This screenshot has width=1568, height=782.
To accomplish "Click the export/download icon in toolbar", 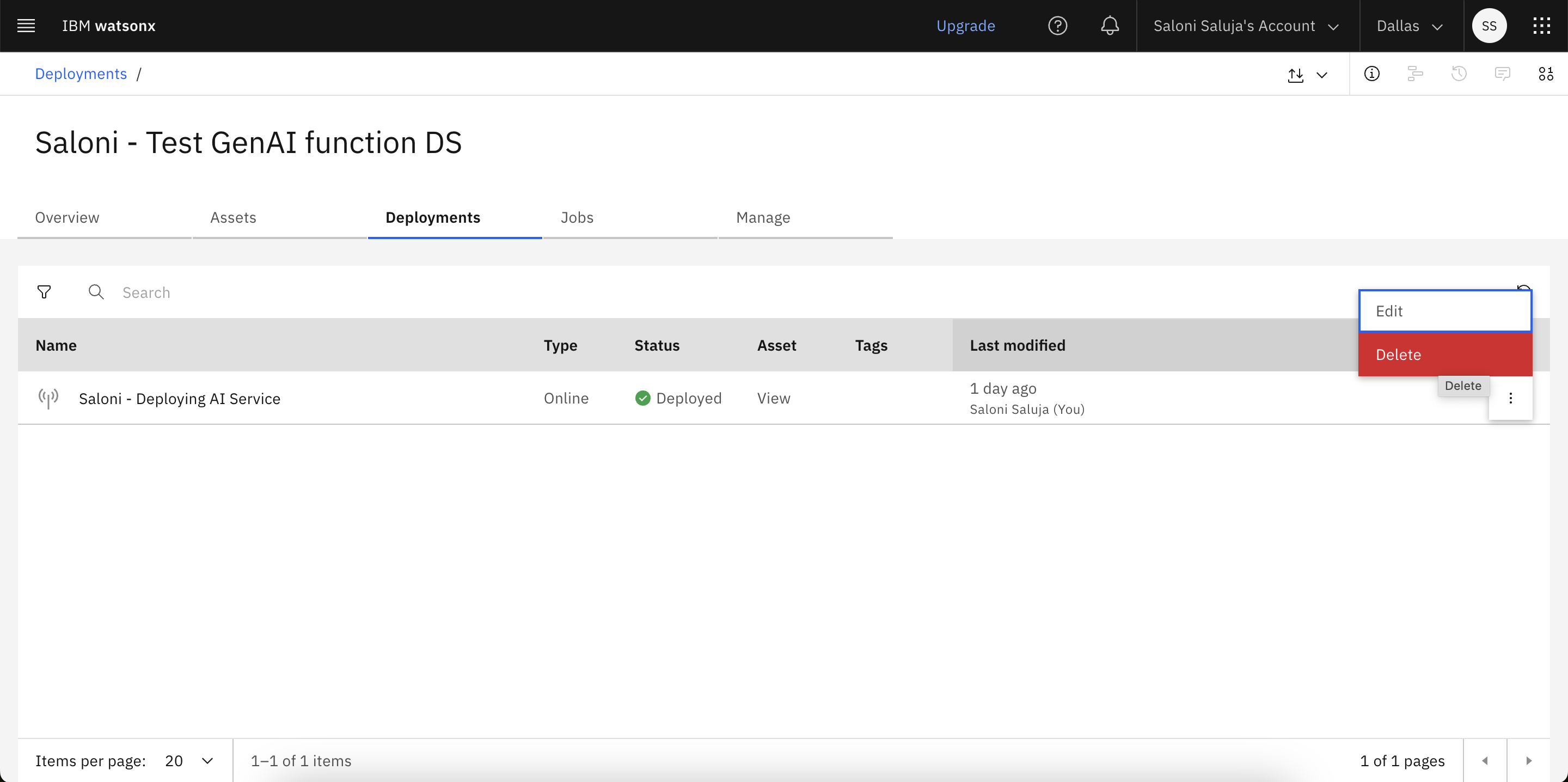I will [1296, 73].
